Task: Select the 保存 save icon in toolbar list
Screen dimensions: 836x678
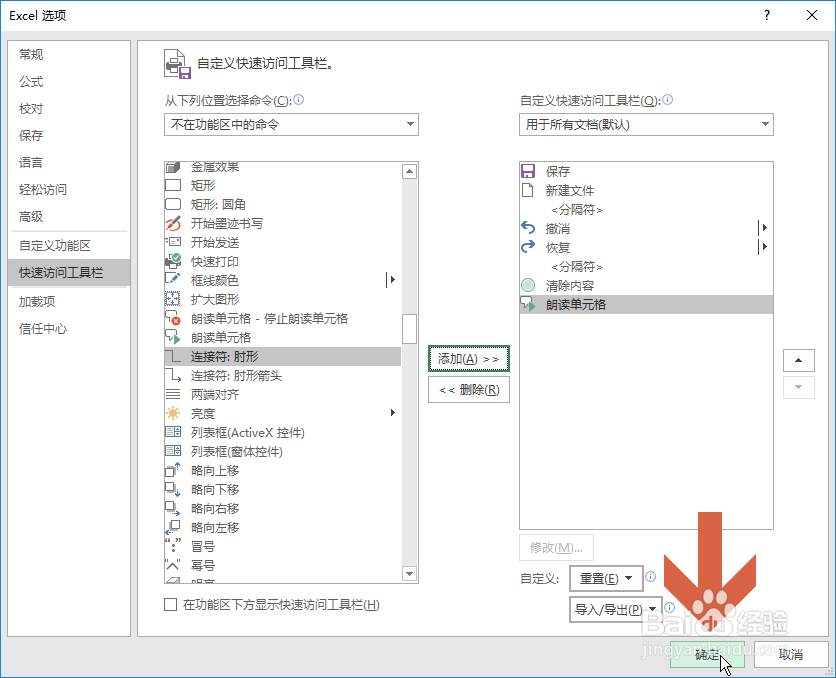Action: tap(528, 171)
